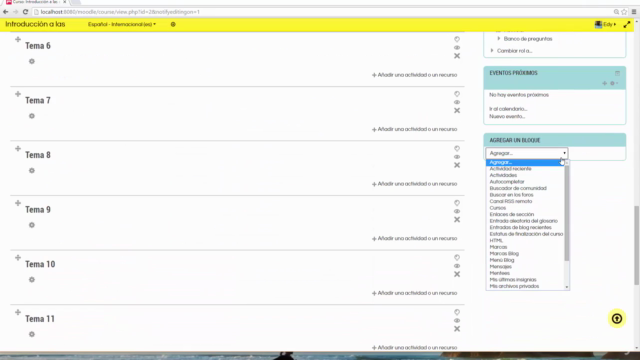The image size is (640, 360).
Task: Toggle the visibility eye for Tema 8
Action: pyautogui.click(x=457, y=157)
